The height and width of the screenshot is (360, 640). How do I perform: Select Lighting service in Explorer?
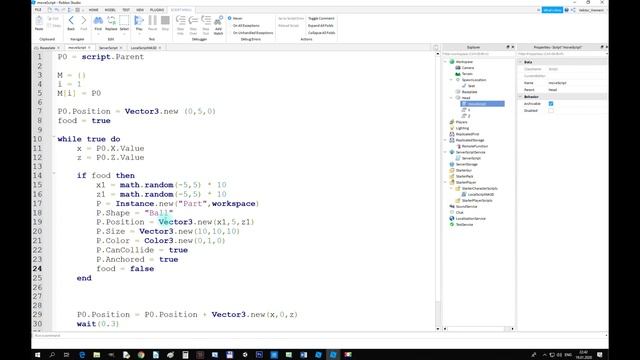(x=462, y=128)
